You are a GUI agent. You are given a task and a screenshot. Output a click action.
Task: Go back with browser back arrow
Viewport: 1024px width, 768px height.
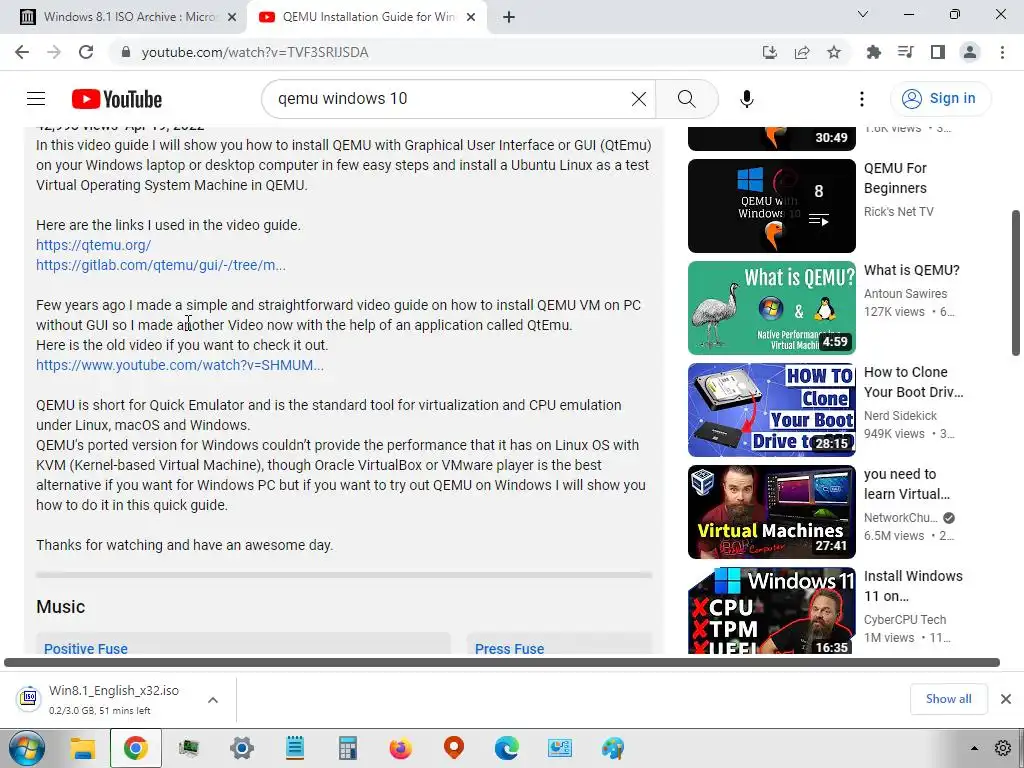[22, 52]
